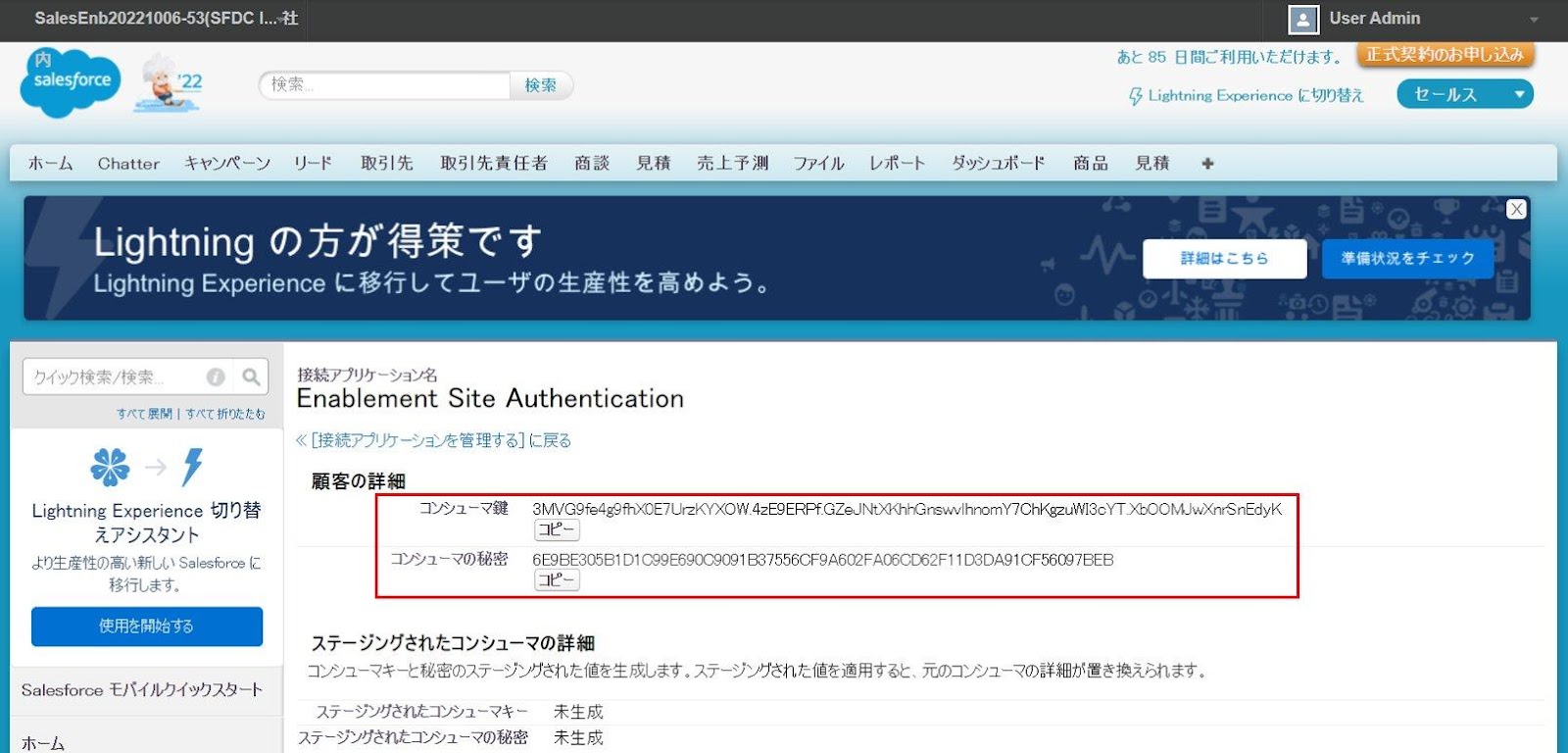Open the ファイル tab
Image resolution: width=1568 pixels, height=753 pixels.
pos(818,164)
